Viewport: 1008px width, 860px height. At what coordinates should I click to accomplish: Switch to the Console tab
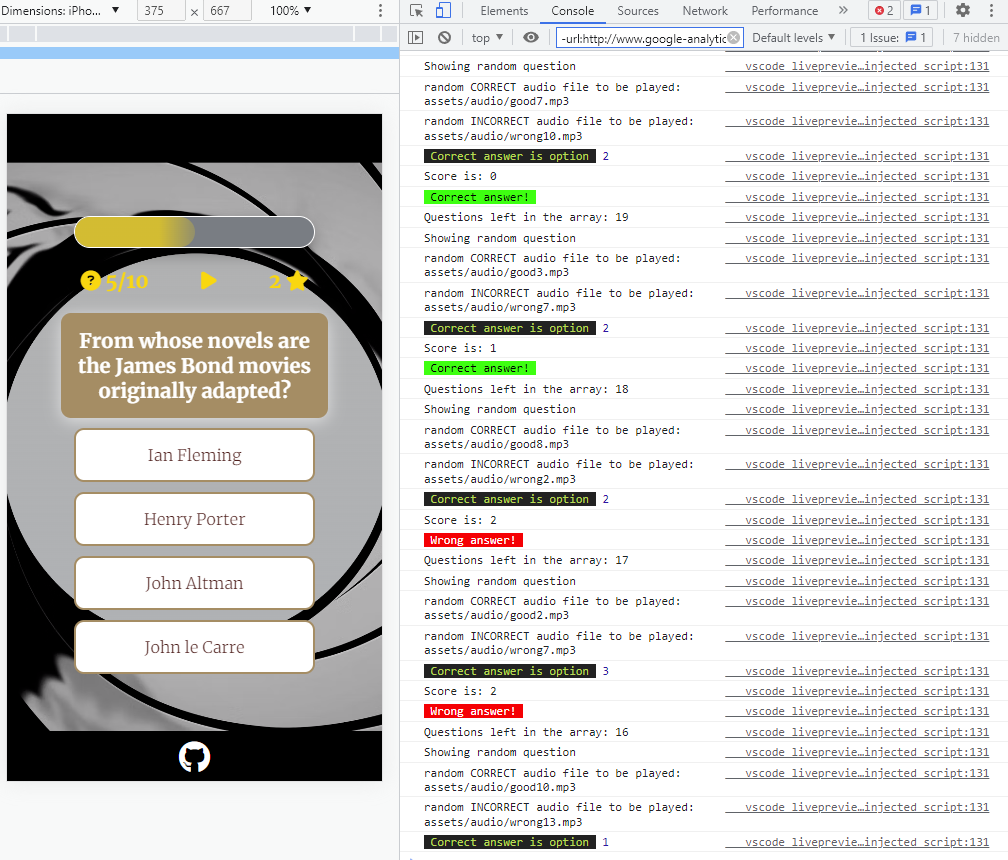[572, 11]
